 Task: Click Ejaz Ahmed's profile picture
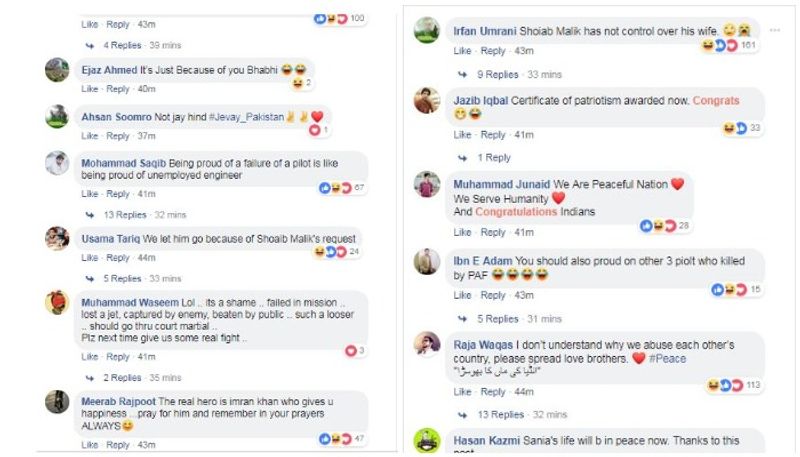57,69
